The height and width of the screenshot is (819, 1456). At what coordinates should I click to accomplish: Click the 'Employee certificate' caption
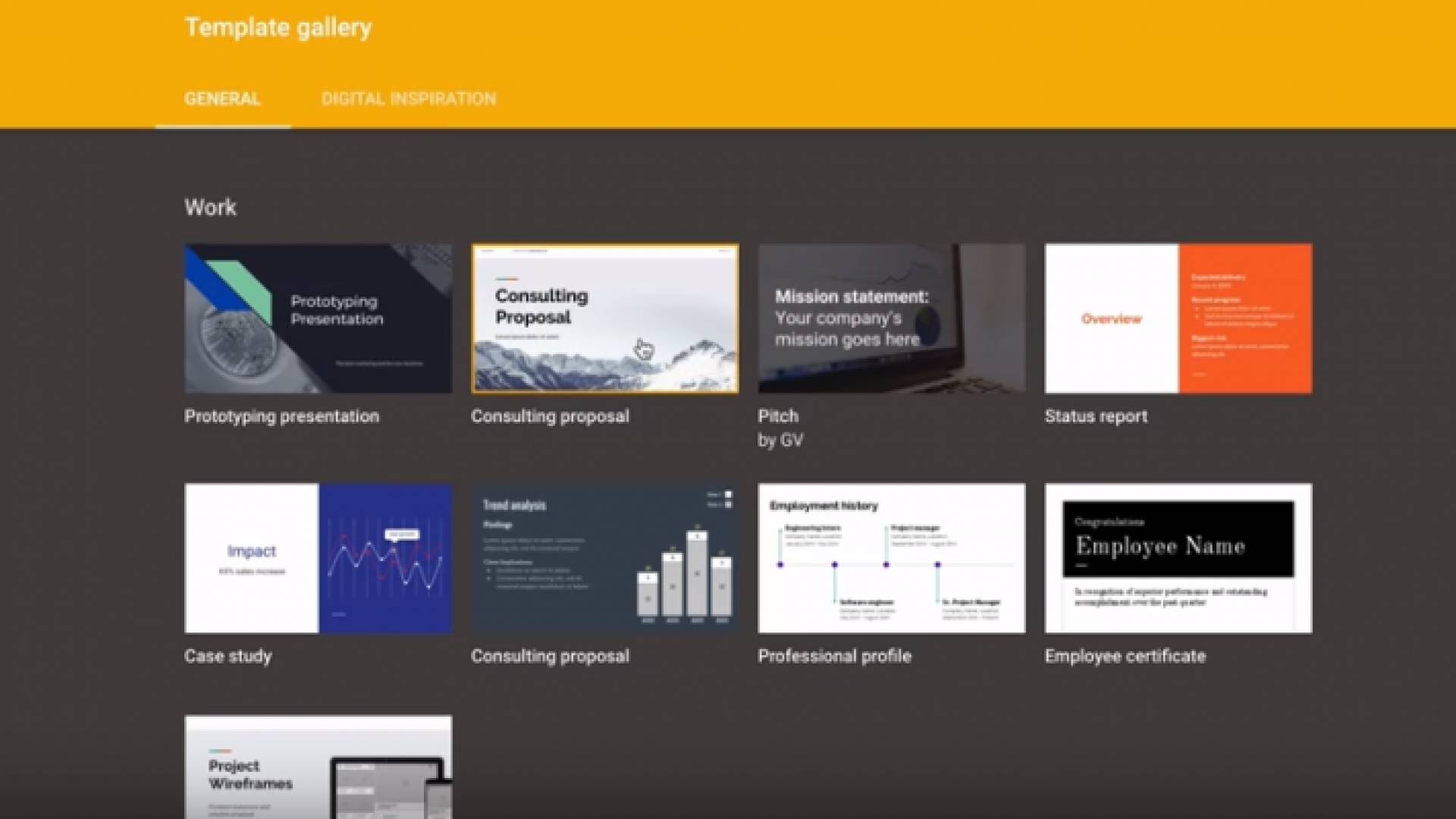coord(1125,656)
